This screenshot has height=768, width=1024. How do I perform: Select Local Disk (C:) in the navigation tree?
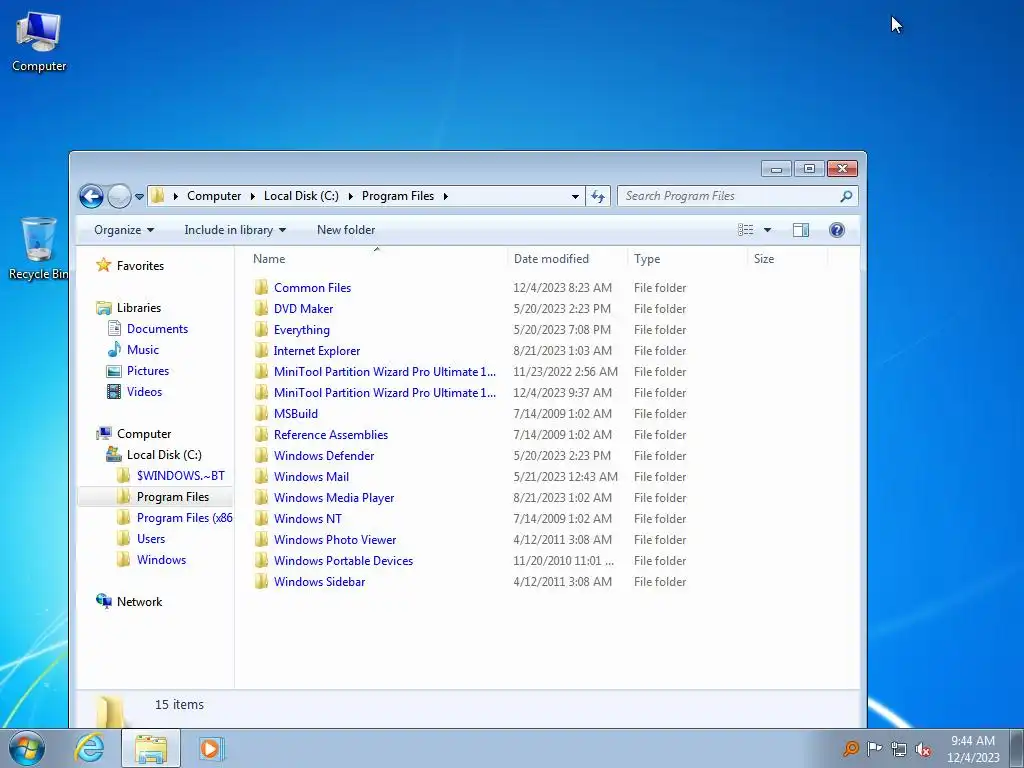tap(164, 455)
